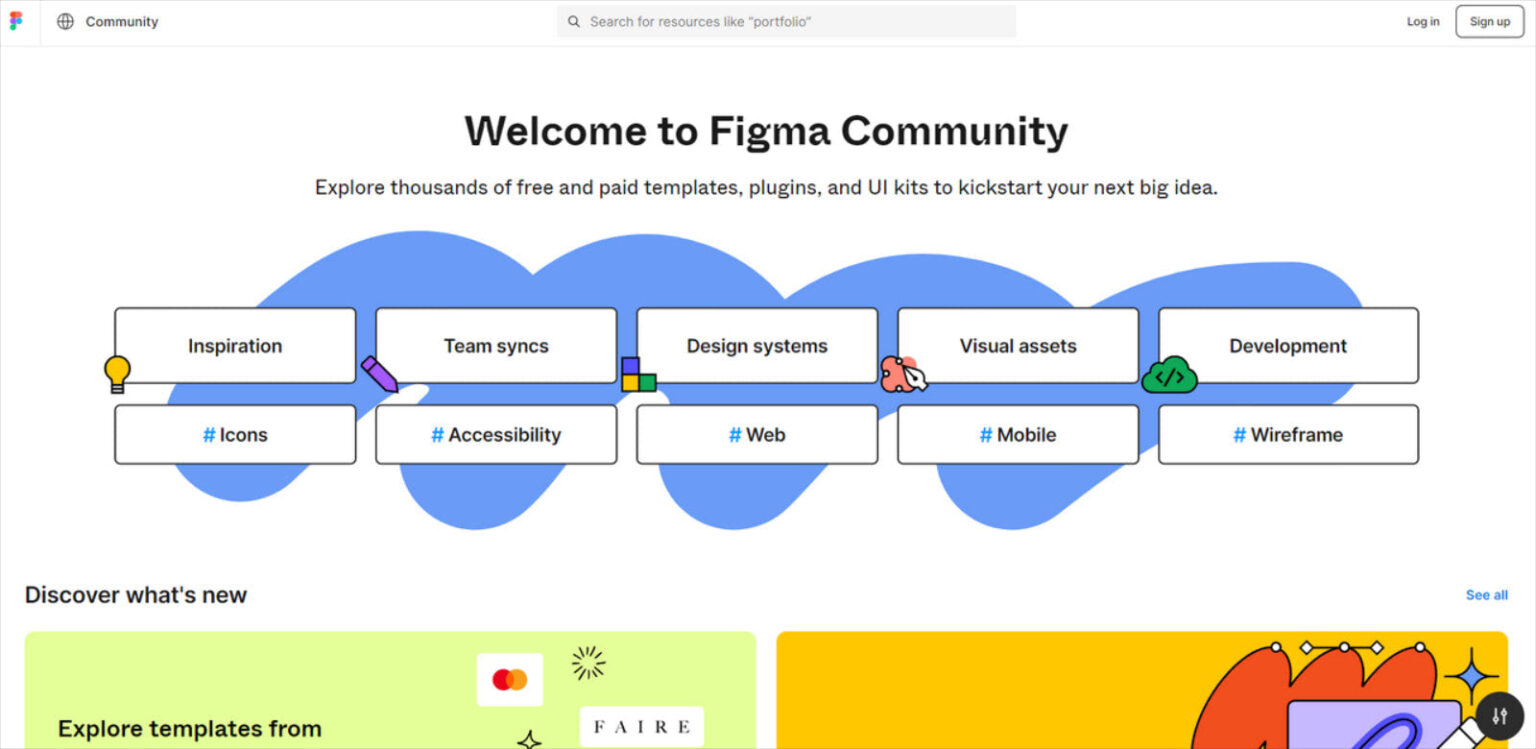1536x749 pixels.
Task: Select the #Icons tag
Action: pyautogui.click(x=235, y=434)
